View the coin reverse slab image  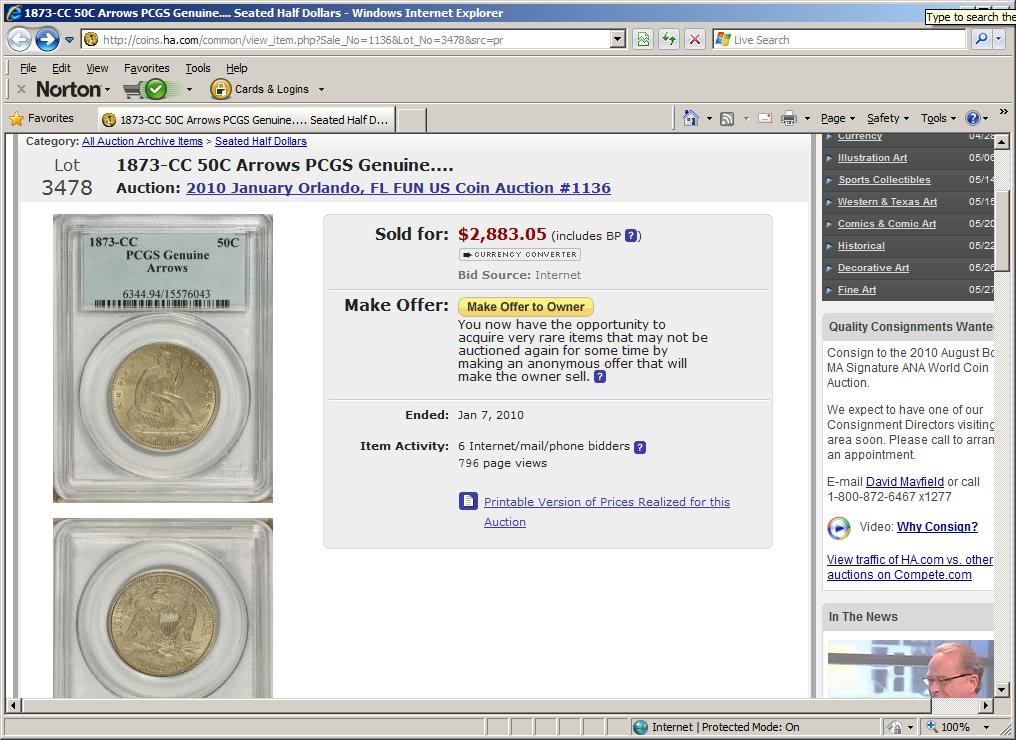tap(163, 608)
